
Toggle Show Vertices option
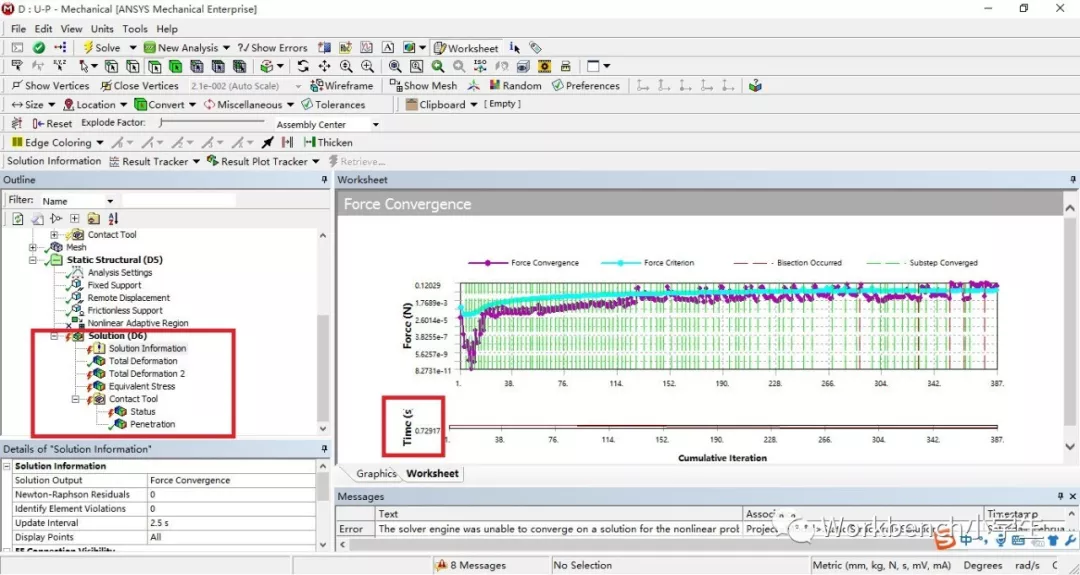(x=50, y=86)
